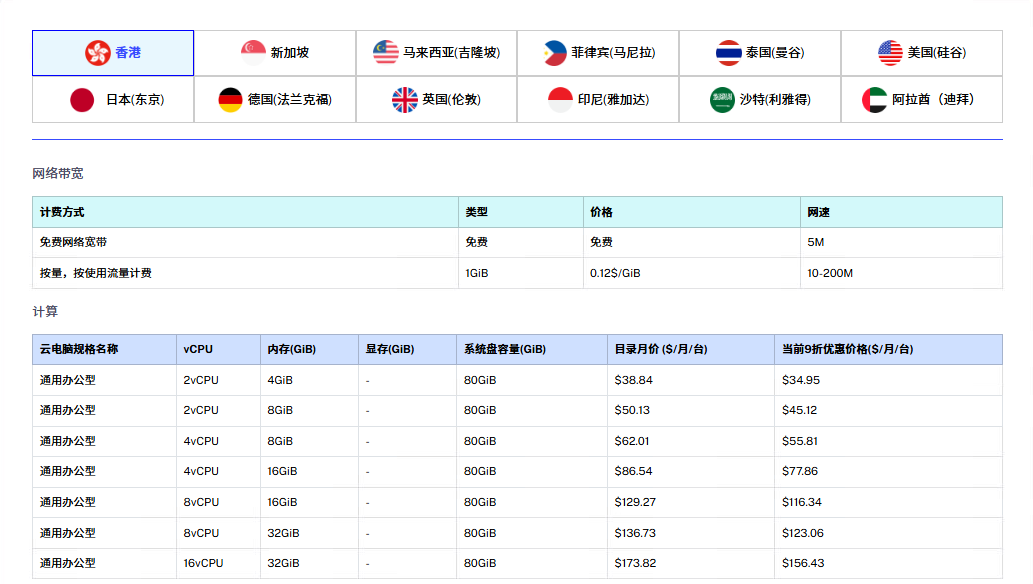The width and height of the screenshot is (1033, 584).
Task: Click the Saudi Arabia flag icon
Action: [723, 100]
